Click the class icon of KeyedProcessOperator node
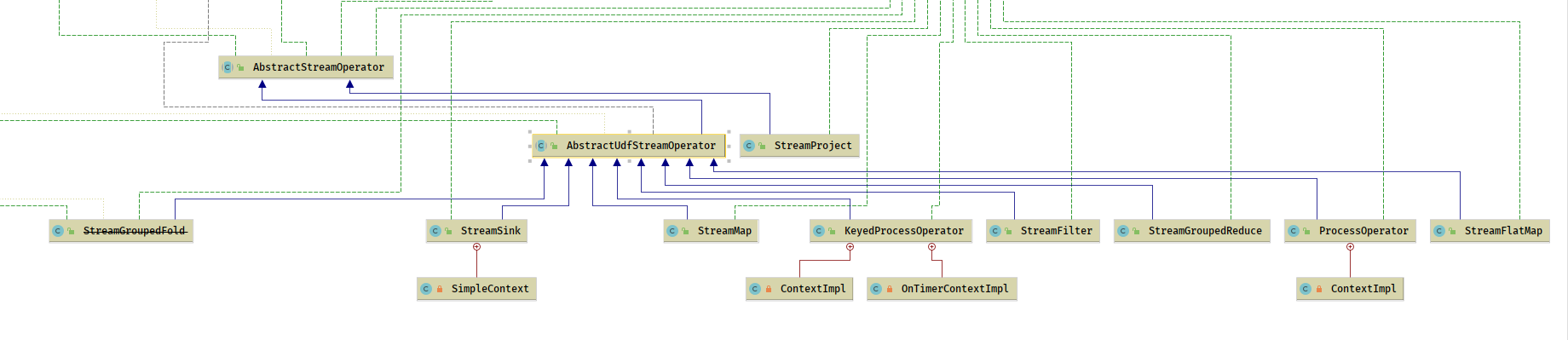 819,231
